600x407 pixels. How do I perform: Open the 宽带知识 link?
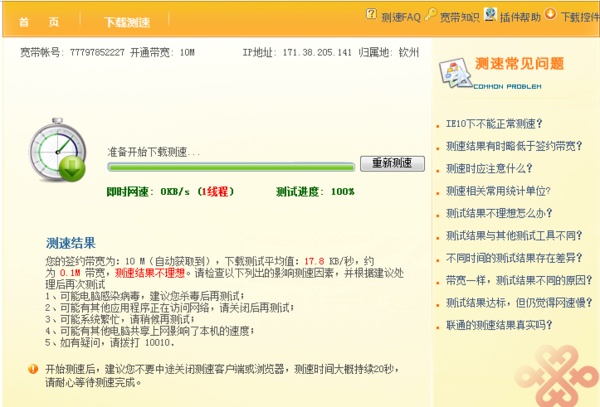[460, 17]
